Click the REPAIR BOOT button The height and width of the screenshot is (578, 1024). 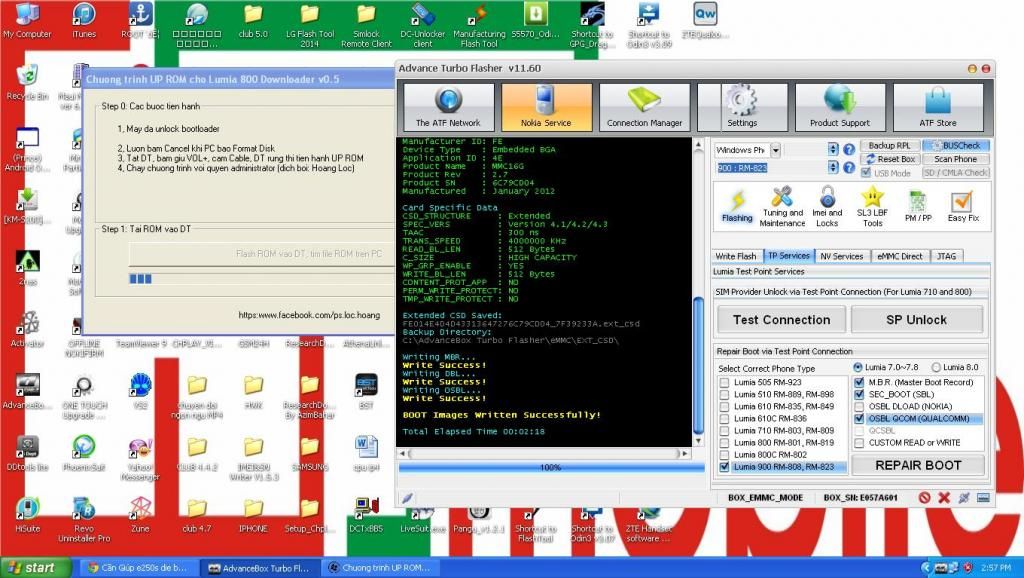(x=918, y=466)
